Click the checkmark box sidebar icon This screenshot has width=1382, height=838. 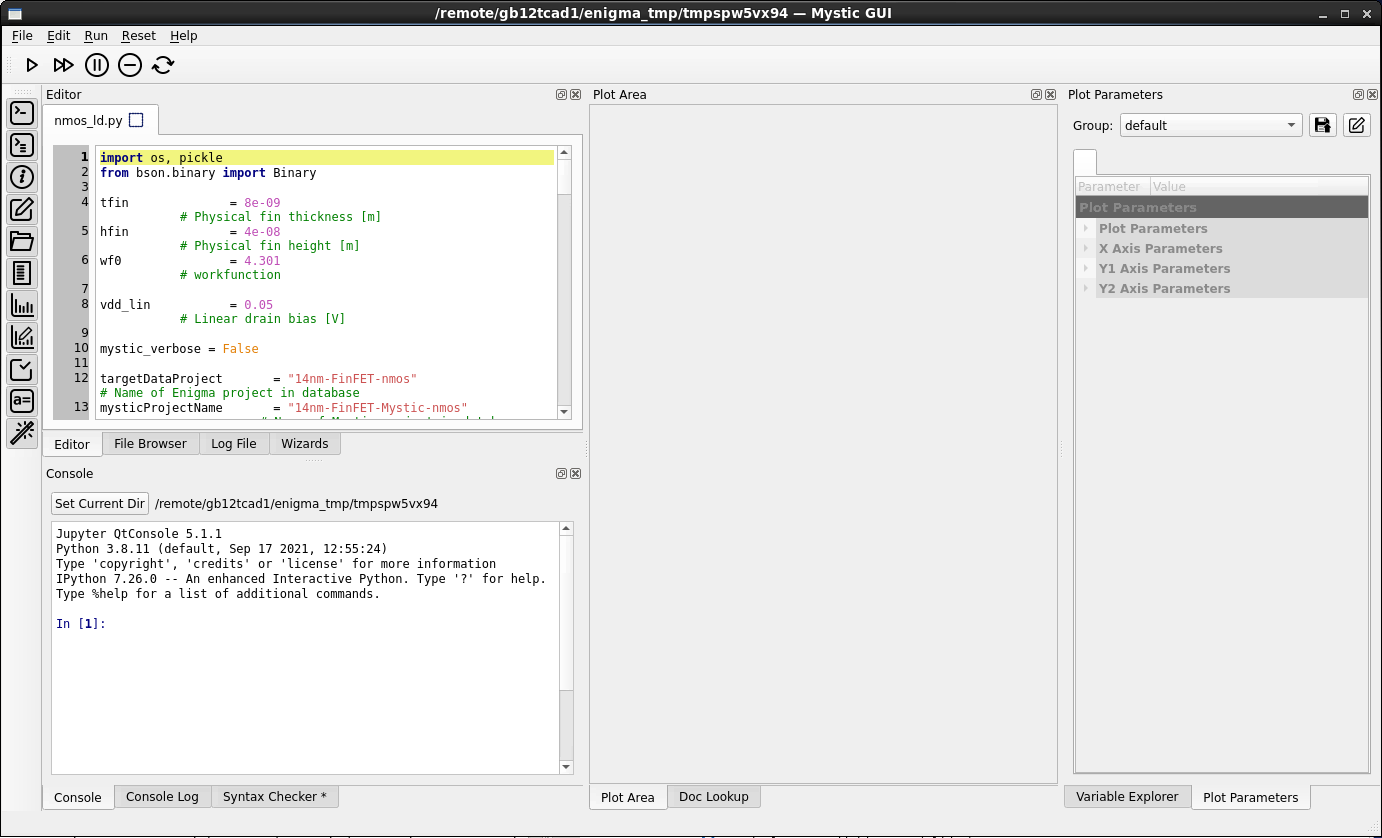click(22, 369)
